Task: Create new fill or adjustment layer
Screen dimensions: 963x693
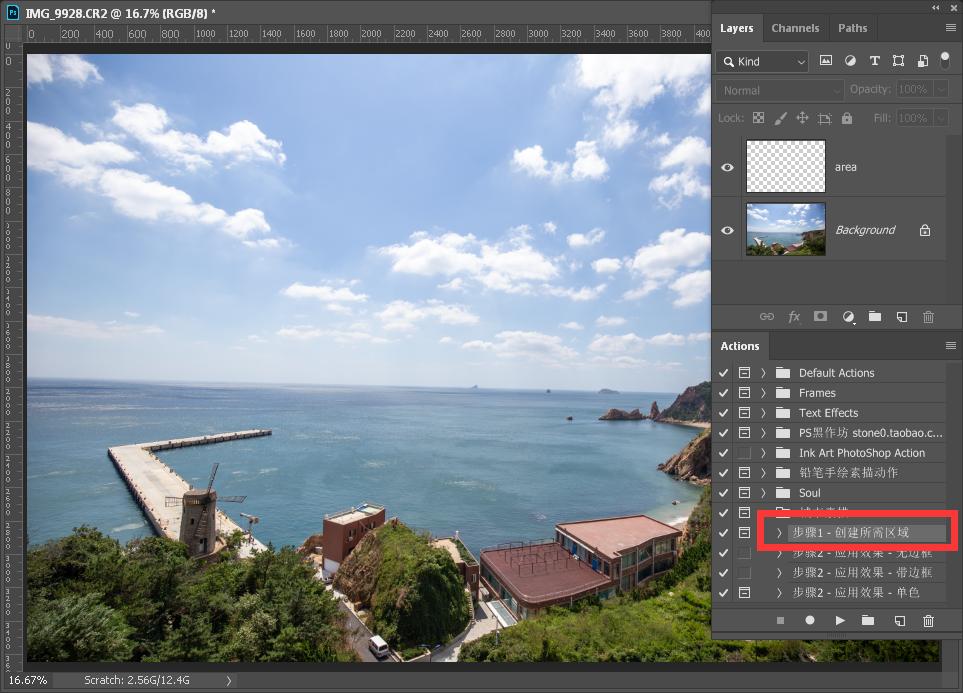Action: [848, 316]
